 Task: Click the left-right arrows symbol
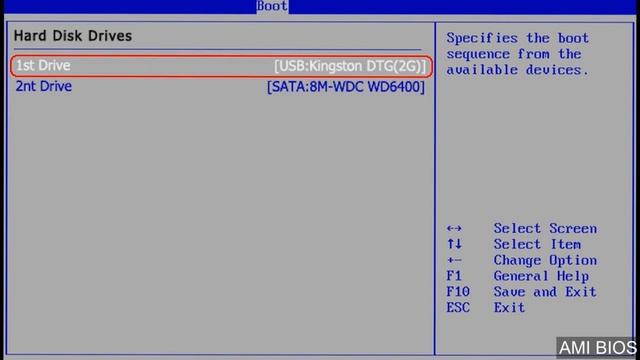tap(454, 228)
